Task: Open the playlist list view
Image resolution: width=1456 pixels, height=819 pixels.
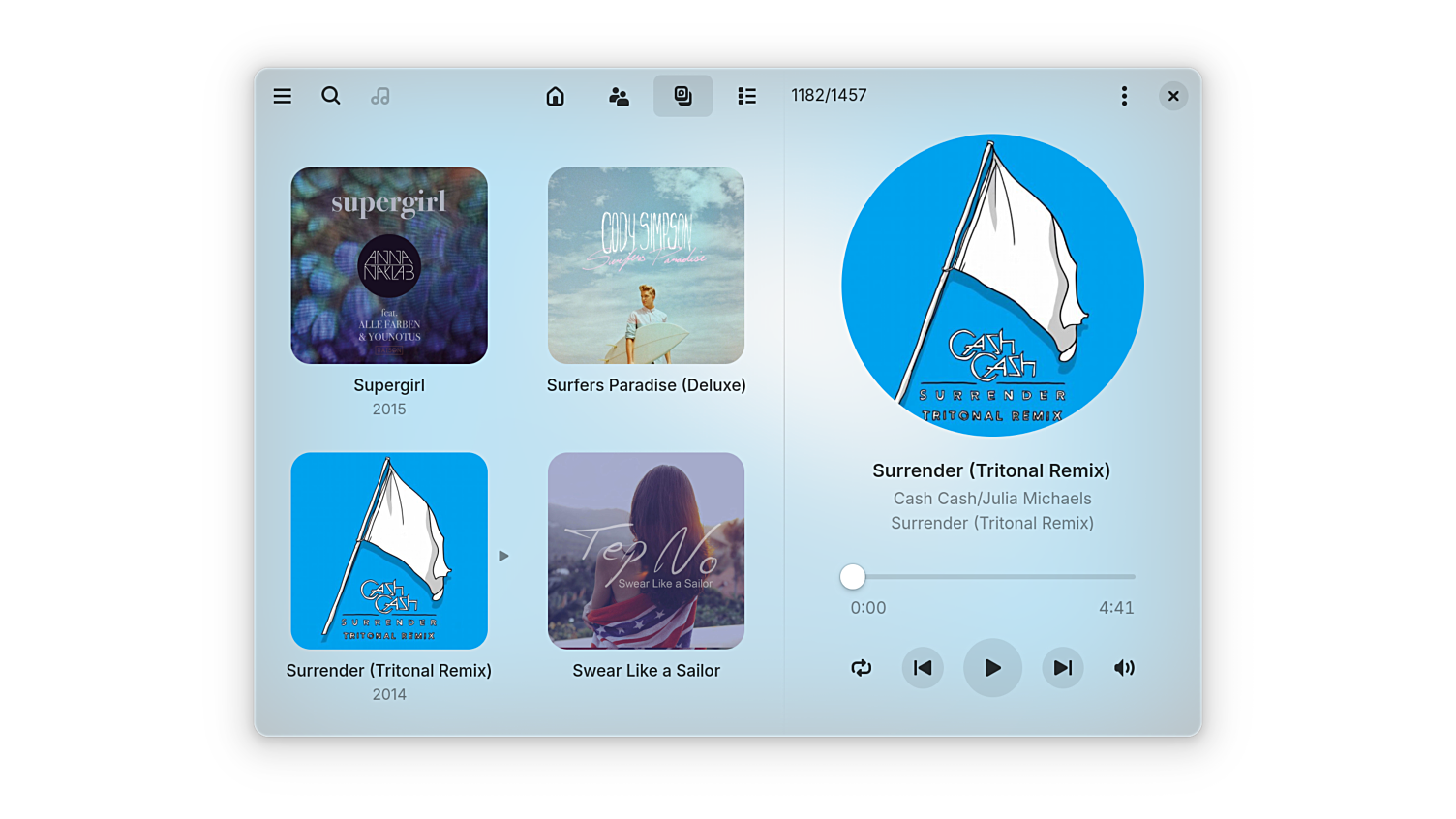Action: pyautogui.click(x=746, y=96)
